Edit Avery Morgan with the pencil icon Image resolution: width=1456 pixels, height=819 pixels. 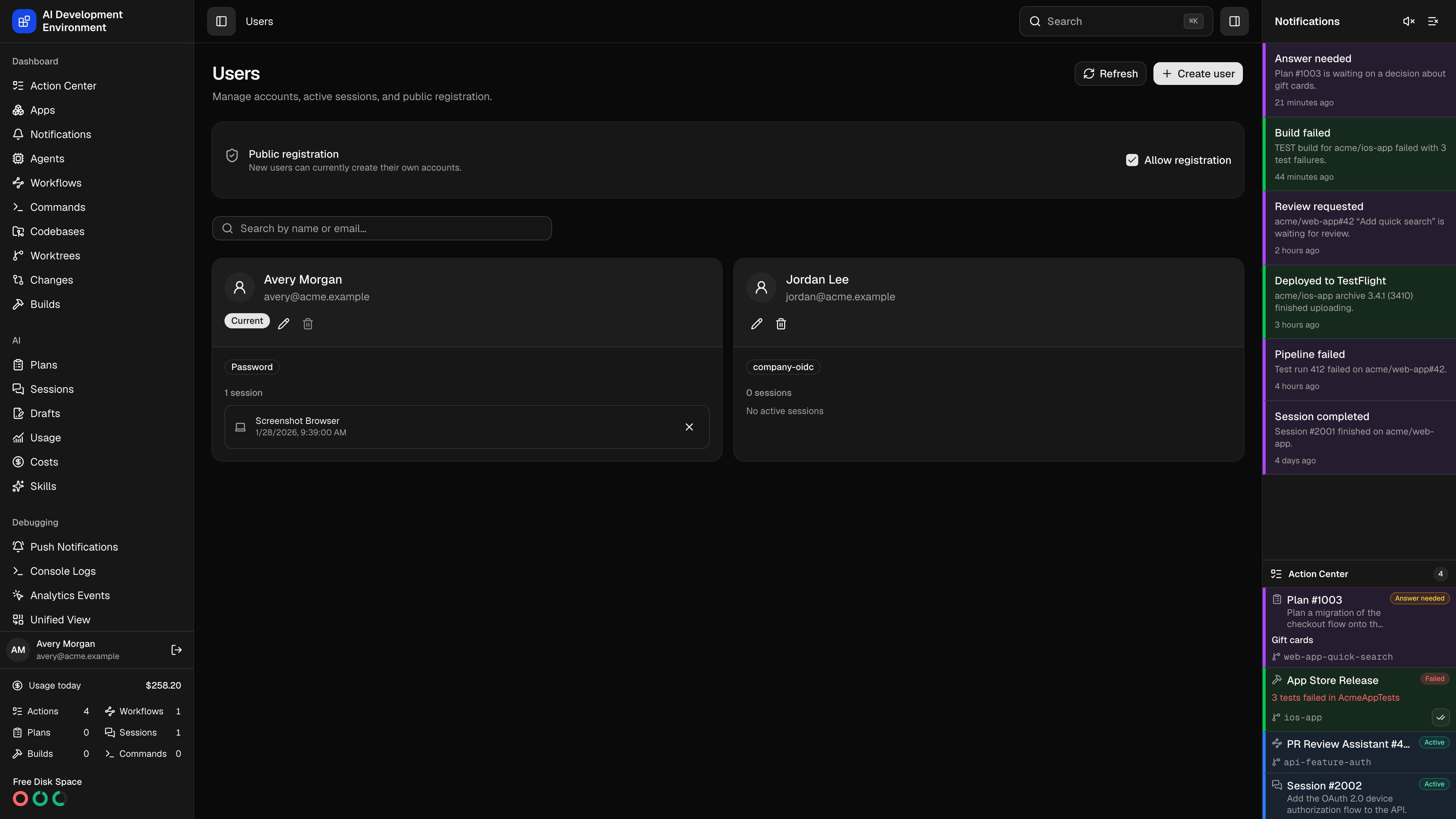(284, 324)
